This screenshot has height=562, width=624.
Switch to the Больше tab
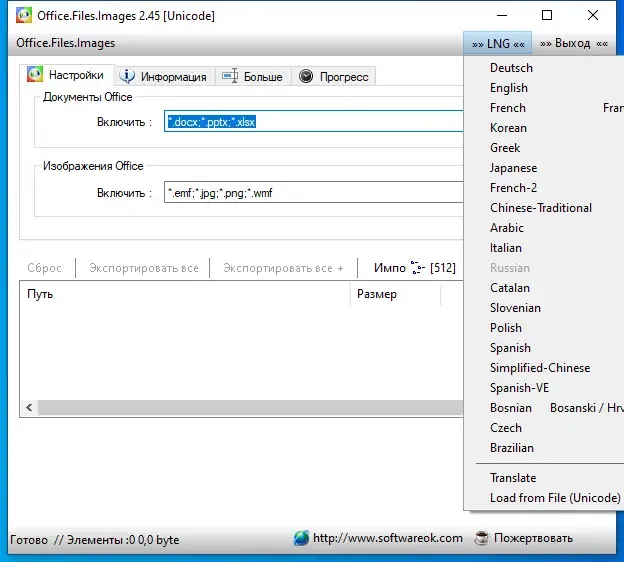pos(253,76)
